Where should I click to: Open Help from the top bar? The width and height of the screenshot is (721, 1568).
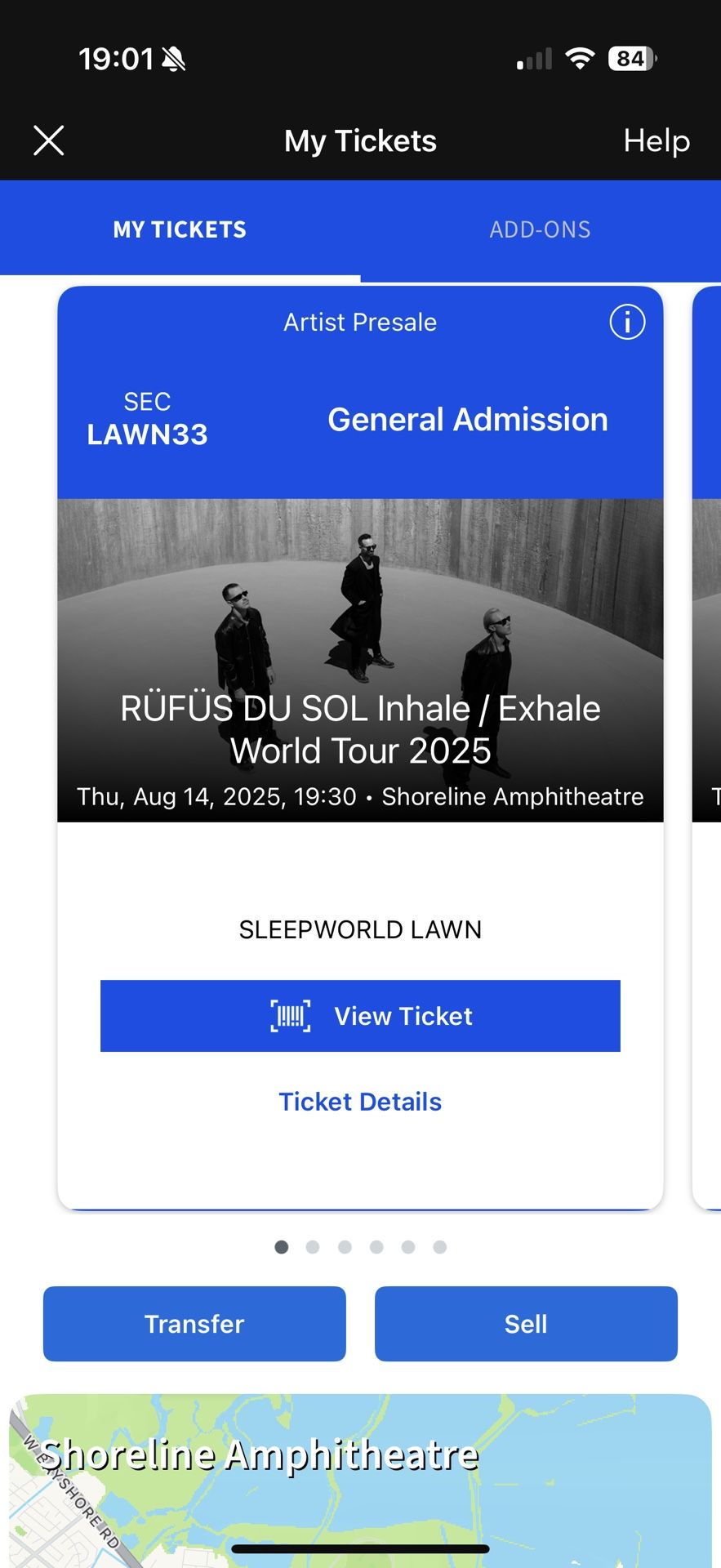pos(656,140)
